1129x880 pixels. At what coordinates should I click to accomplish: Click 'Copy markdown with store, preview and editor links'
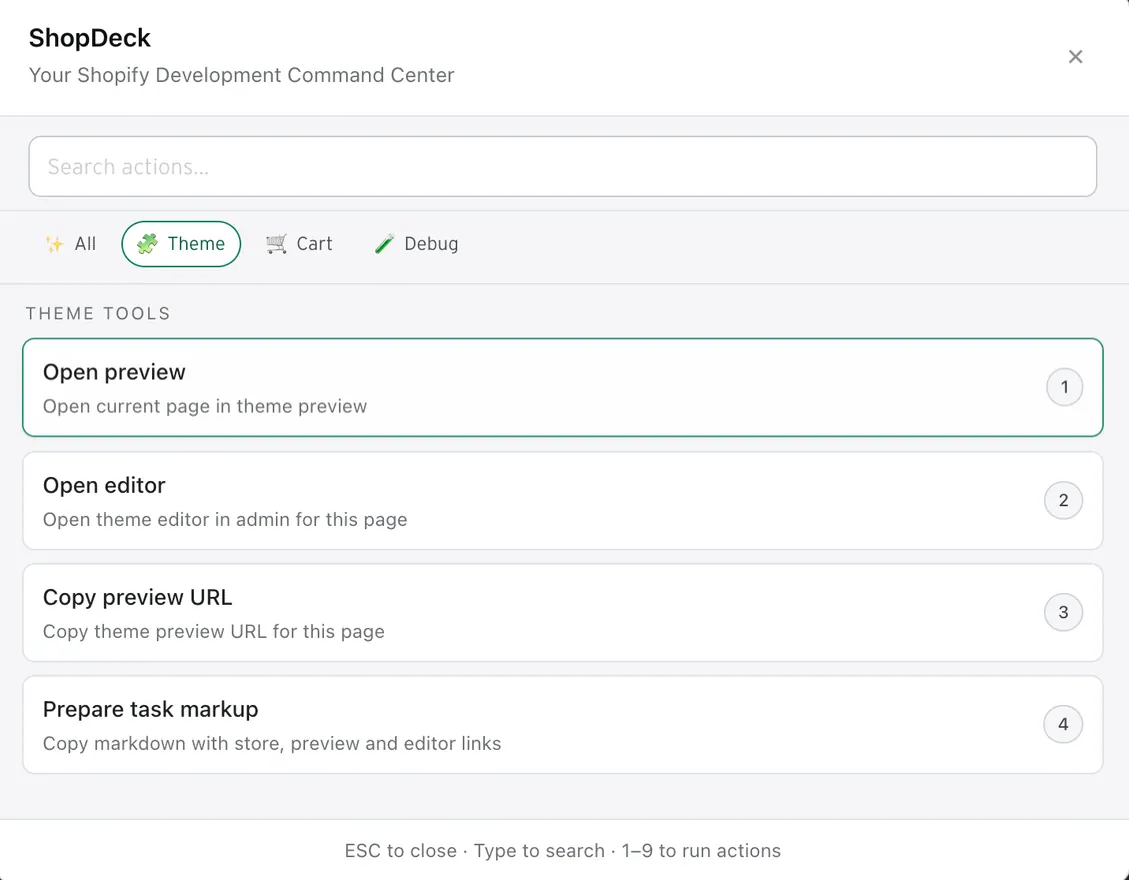click(271, 743)
